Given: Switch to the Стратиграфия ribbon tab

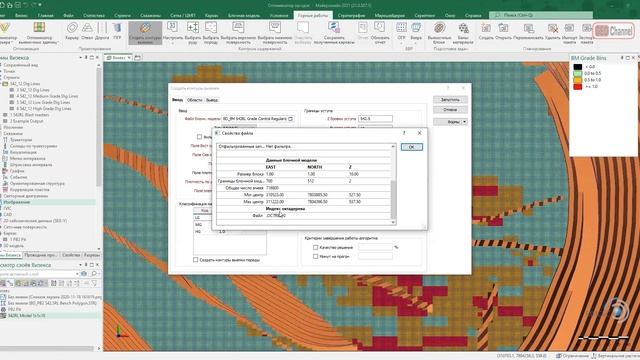Looking at the screenshot, I should point(351,16).
